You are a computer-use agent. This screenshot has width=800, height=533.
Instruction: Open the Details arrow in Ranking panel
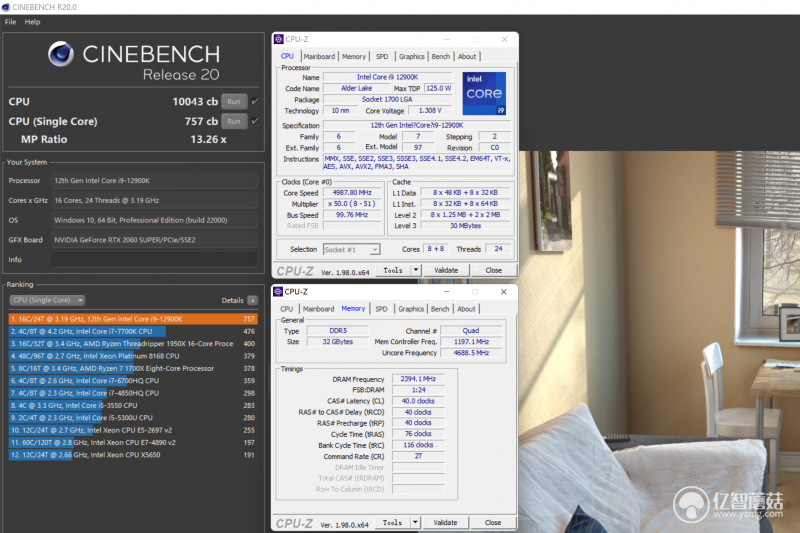[253, 300]
